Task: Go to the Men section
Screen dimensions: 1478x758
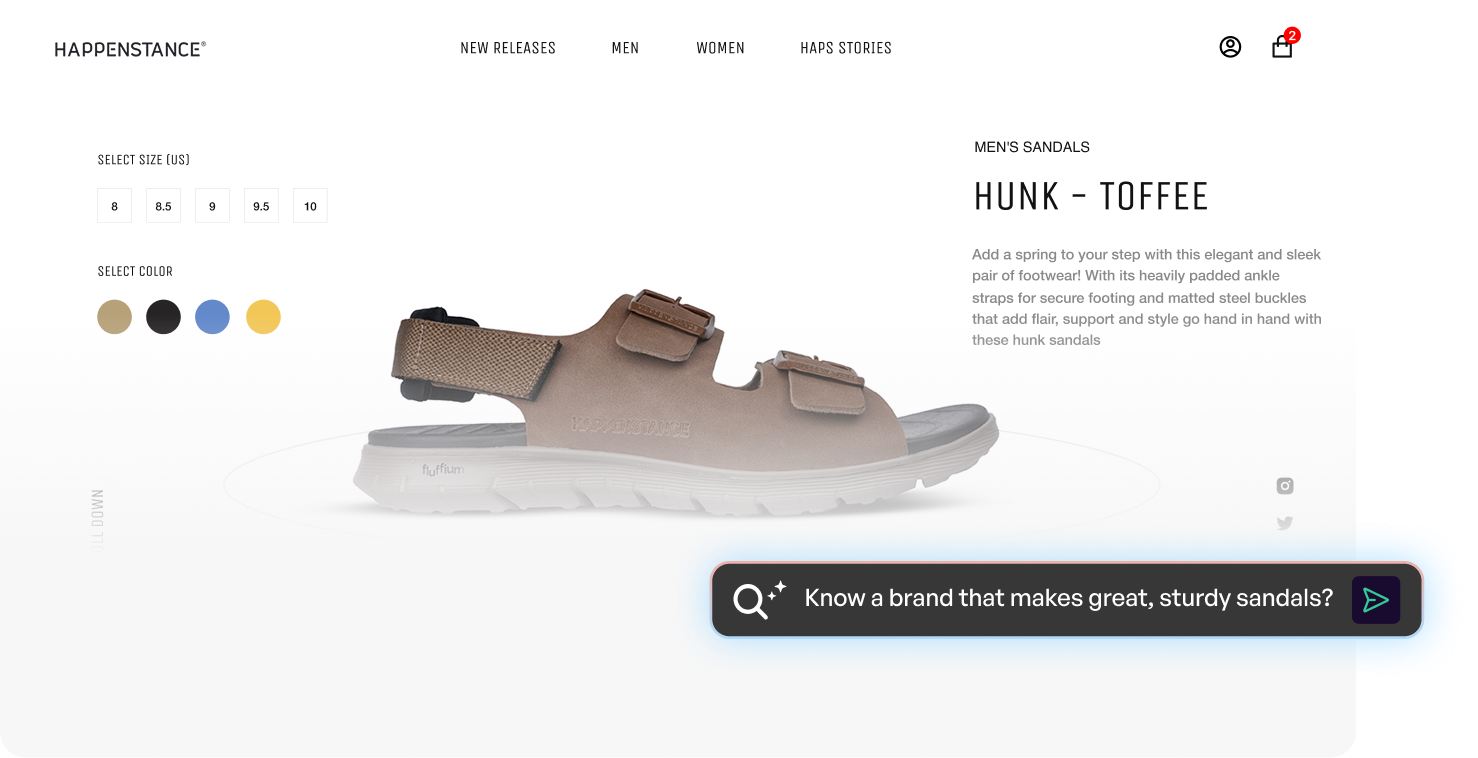Action: (x=625, y=48)
